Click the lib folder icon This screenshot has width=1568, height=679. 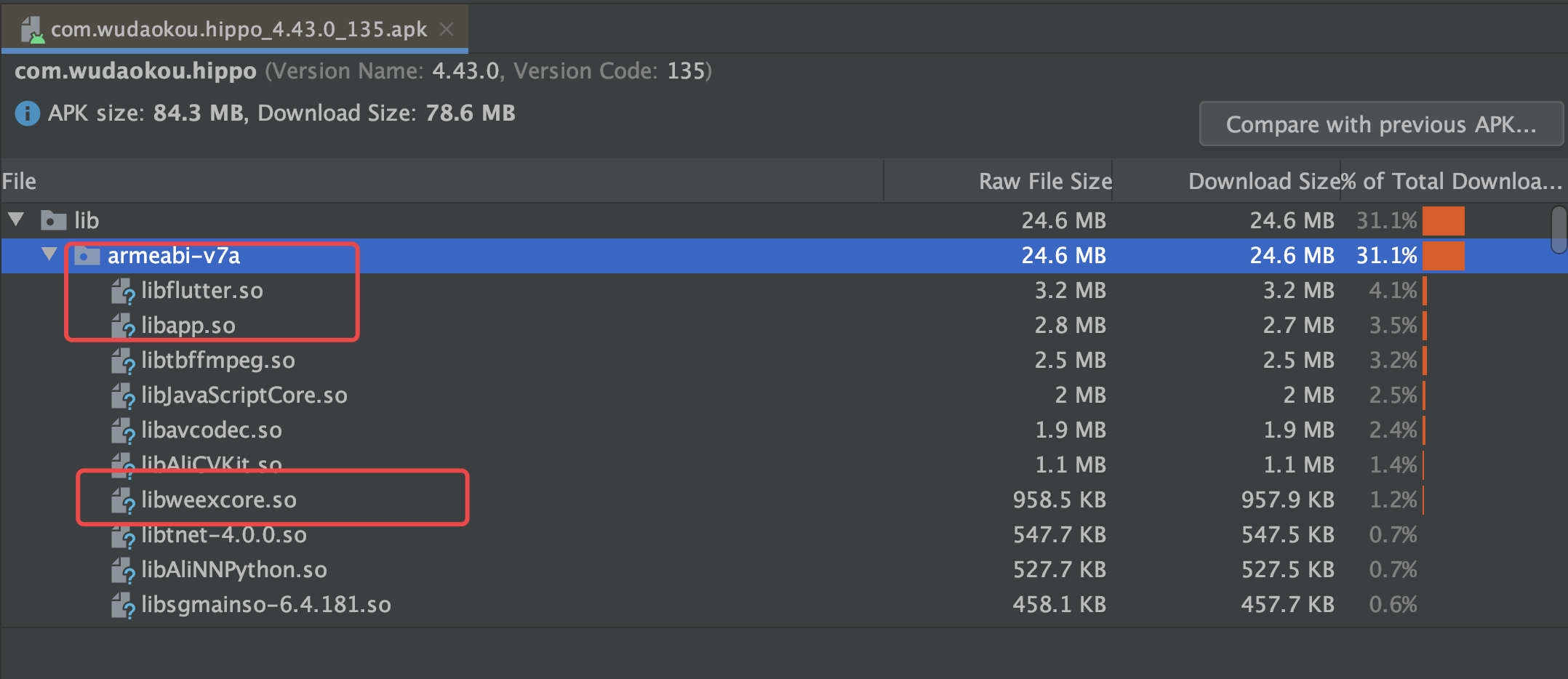click(x=54, y=220)
